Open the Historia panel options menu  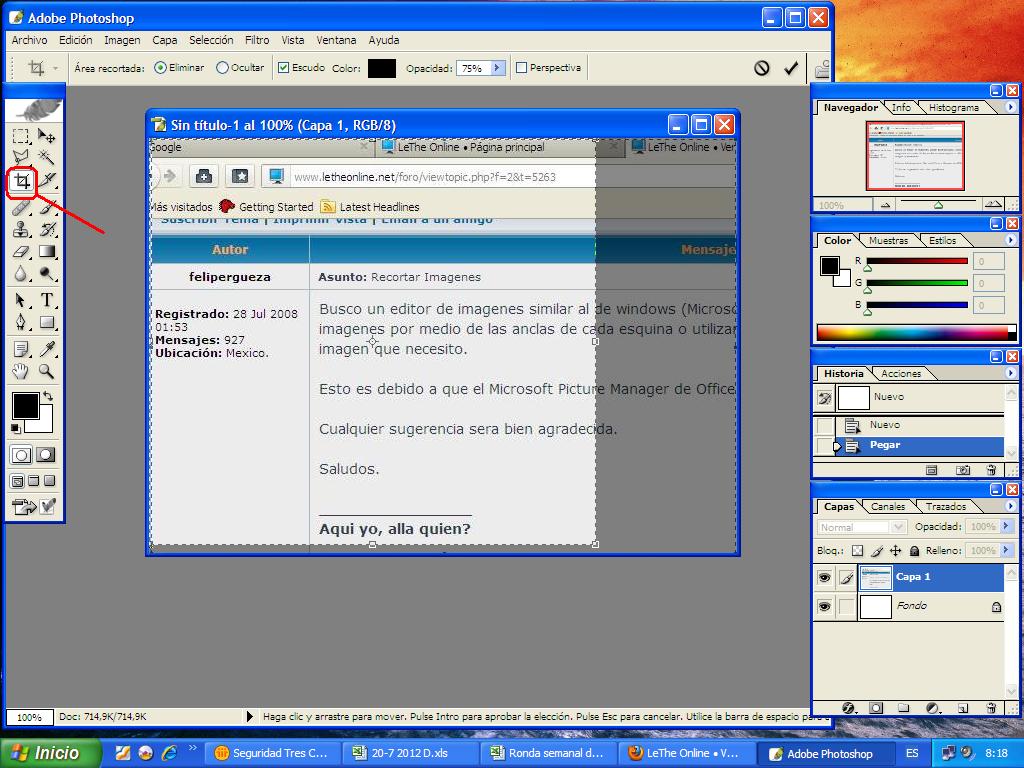[1010, 373]
